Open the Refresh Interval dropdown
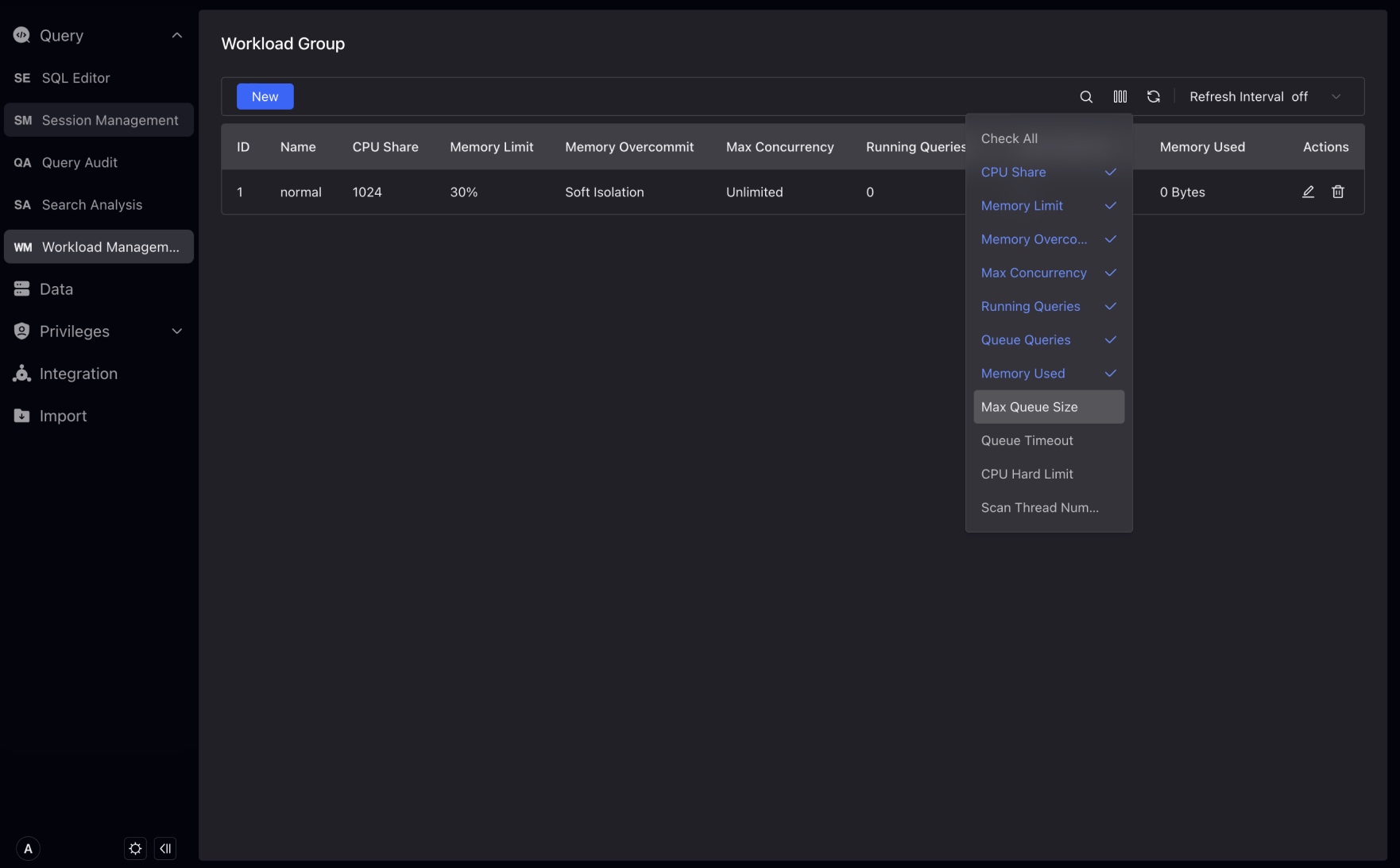1400x868 pixels. click(1265, 97)
